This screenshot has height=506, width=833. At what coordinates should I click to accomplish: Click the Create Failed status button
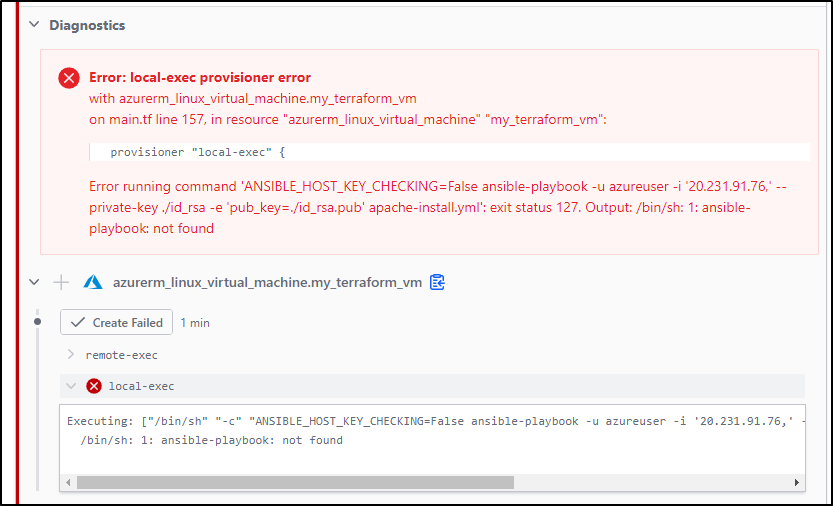(116, 322)
